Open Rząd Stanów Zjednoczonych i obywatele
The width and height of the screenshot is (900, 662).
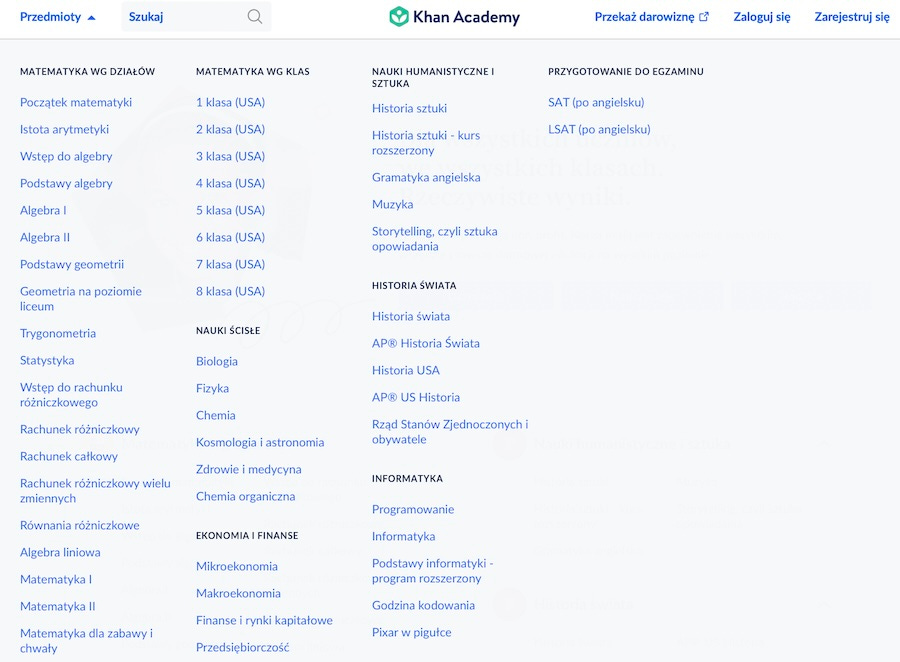click(x=450, y=431)
